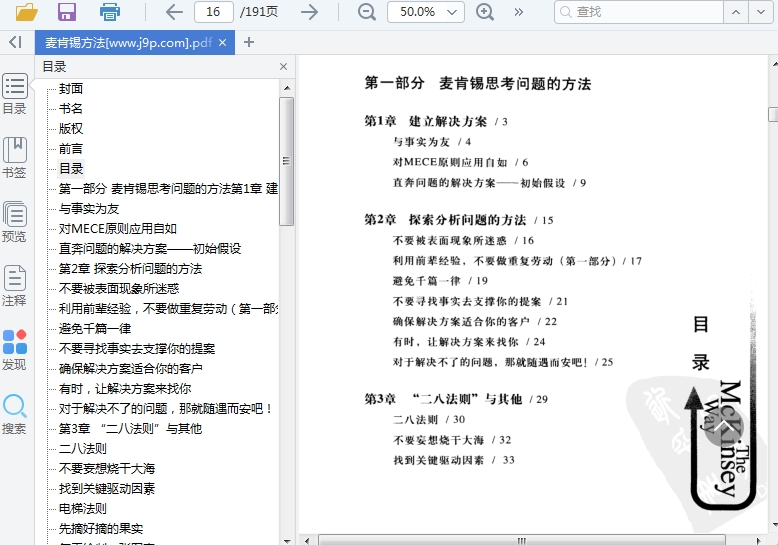This screenshot has width=778, height=545.
Task: Jump to 第2章 探索分析问题的方法 outline
Action: click(130, 269)
